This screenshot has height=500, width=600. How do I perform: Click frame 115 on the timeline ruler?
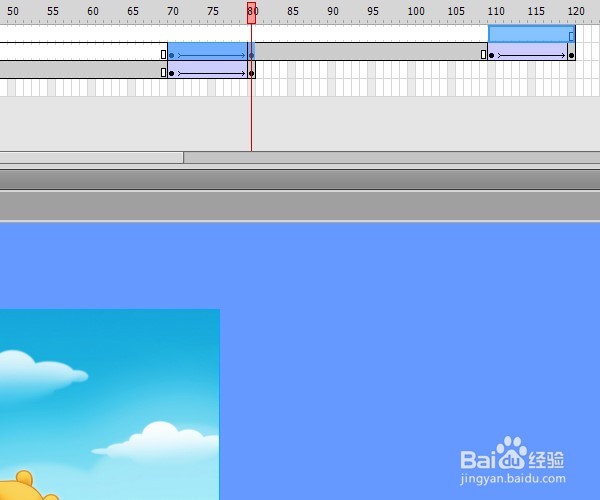coord(536,11)
